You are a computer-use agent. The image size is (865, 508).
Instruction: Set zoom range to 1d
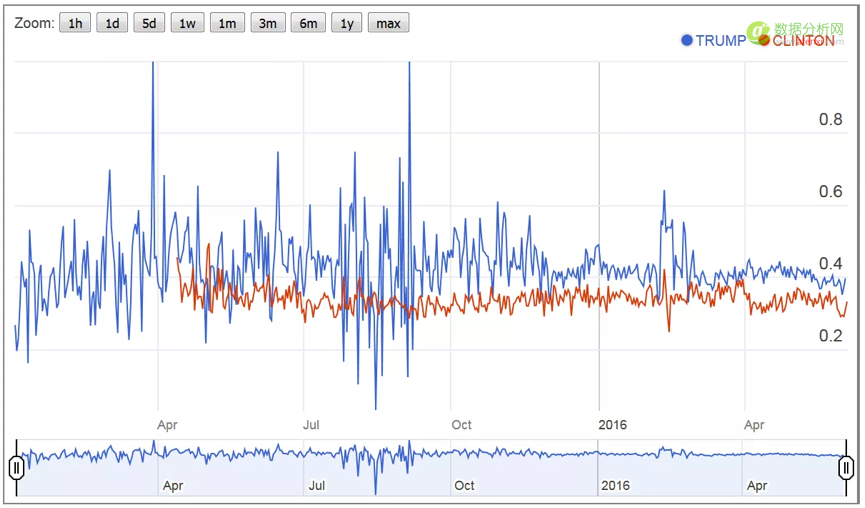[112, 23]
